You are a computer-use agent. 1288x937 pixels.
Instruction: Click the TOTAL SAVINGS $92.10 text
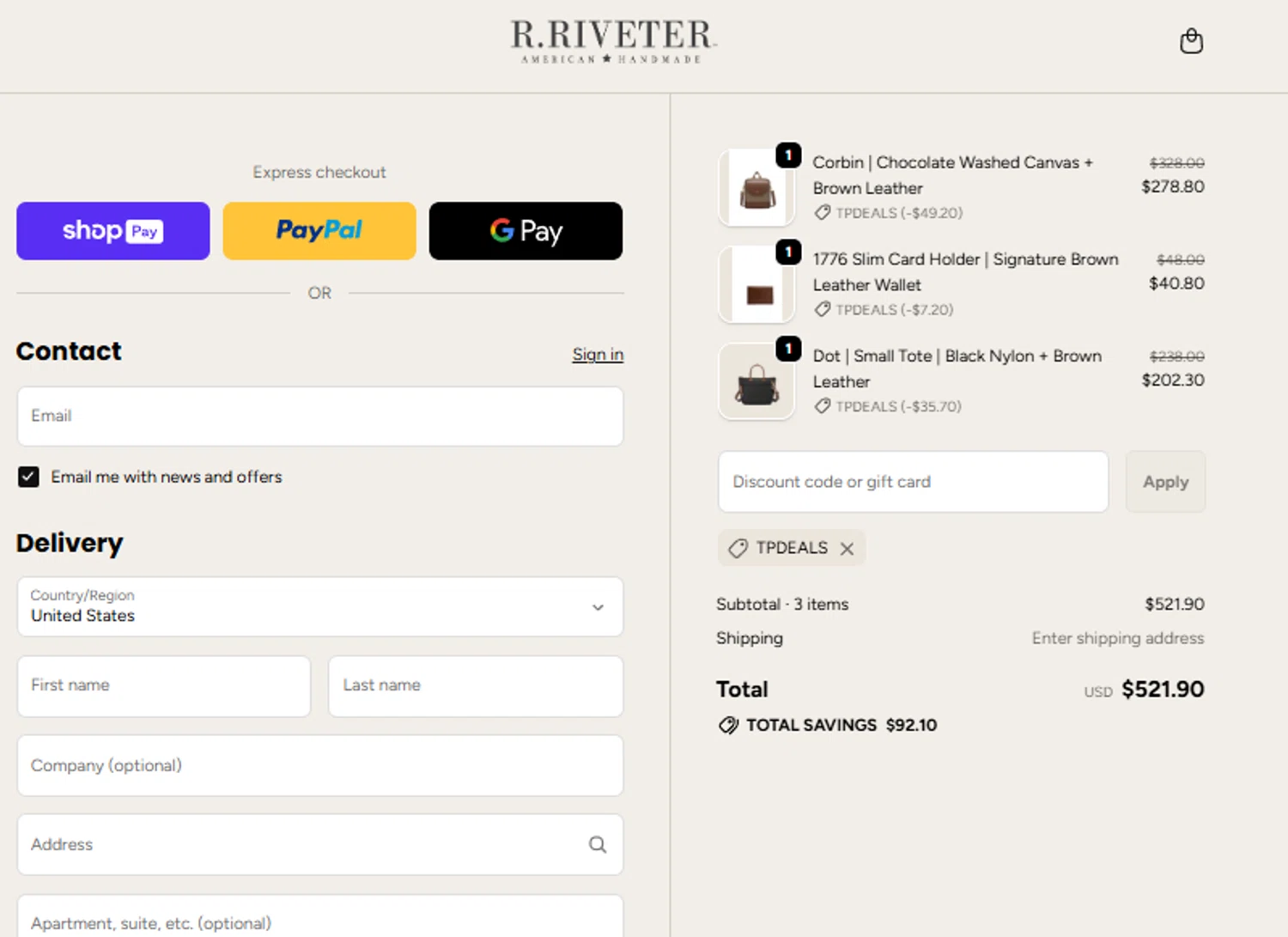point(841,726)
